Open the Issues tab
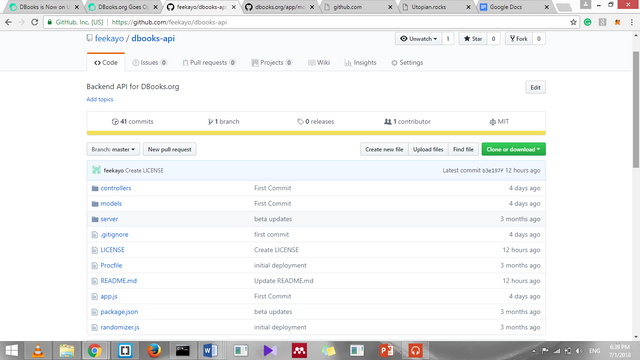Viewport: 640px width, 360px height. 149,62
